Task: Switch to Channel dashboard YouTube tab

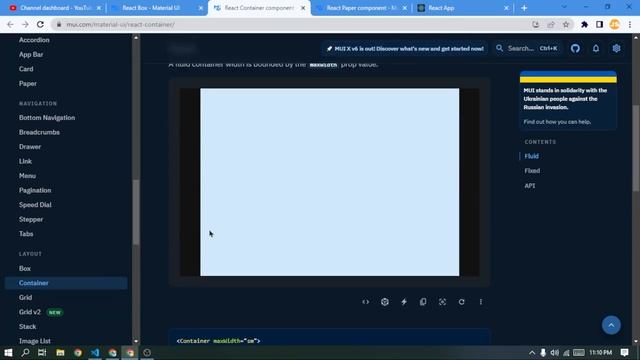Action: click(55, 8)
